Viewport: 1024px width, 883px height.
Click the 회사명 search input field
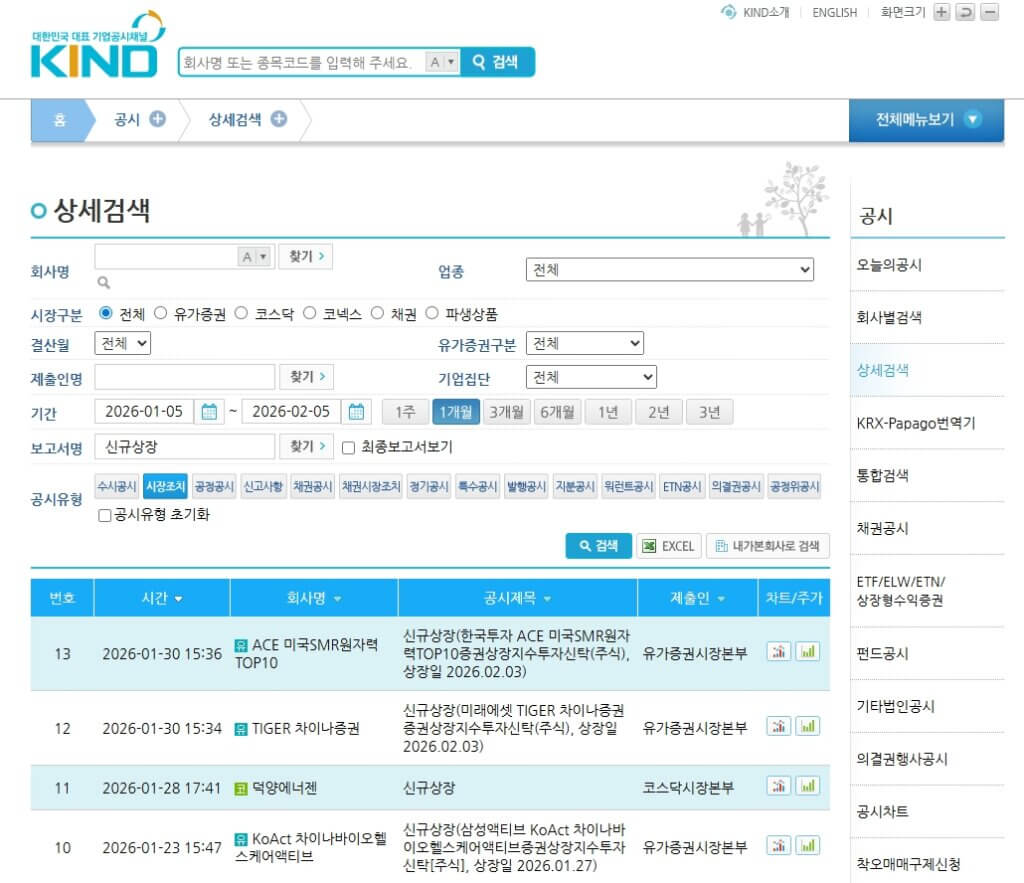coord(166,257)
